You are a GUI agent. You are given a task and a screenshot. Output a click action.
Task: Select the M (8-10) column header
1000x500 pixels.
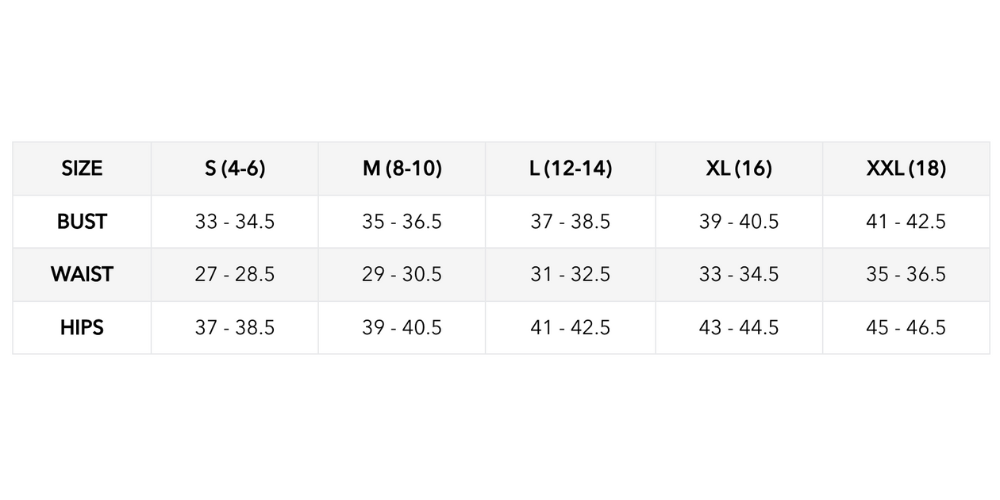pyautogui.click(x=402, y=169)
